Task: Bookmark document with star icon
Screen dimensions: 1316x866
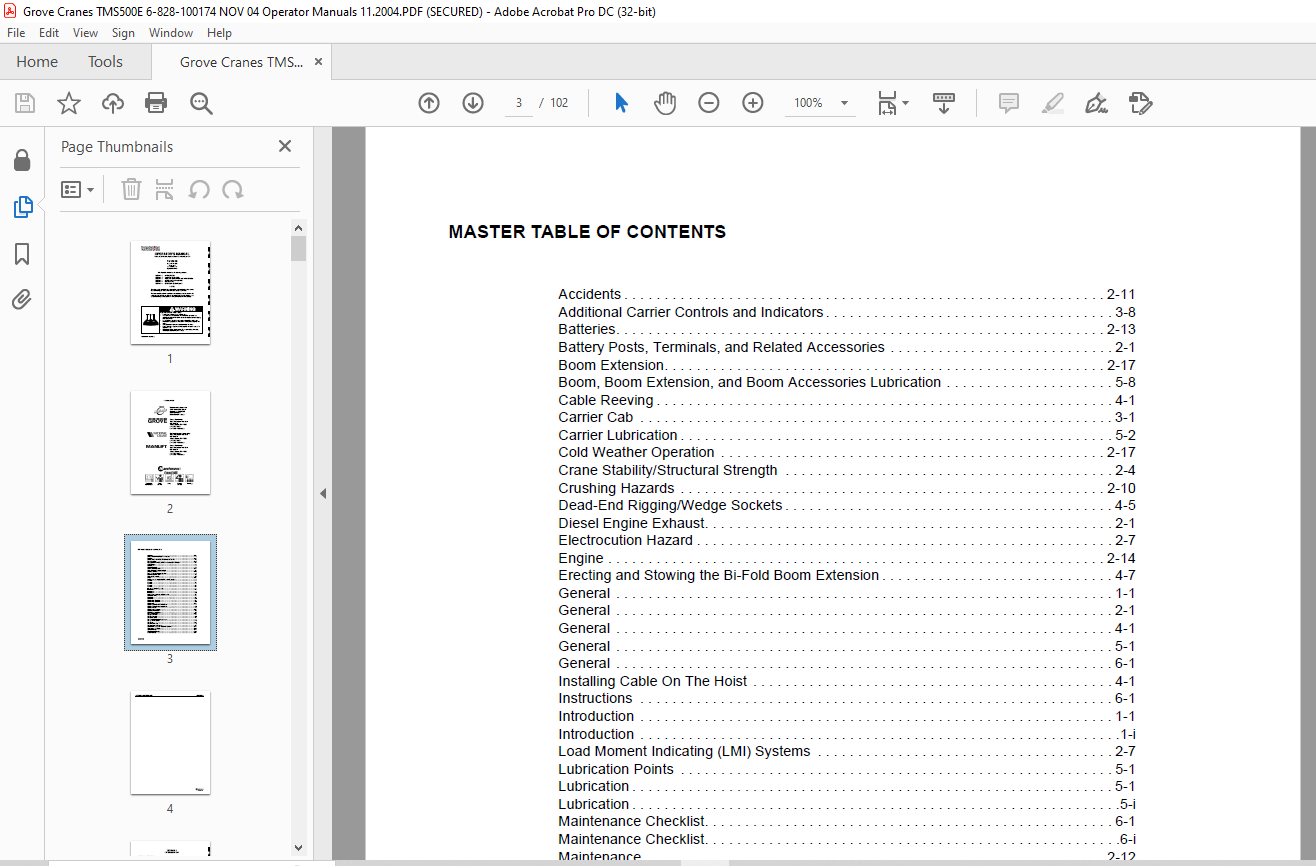Action: [69, 103]
